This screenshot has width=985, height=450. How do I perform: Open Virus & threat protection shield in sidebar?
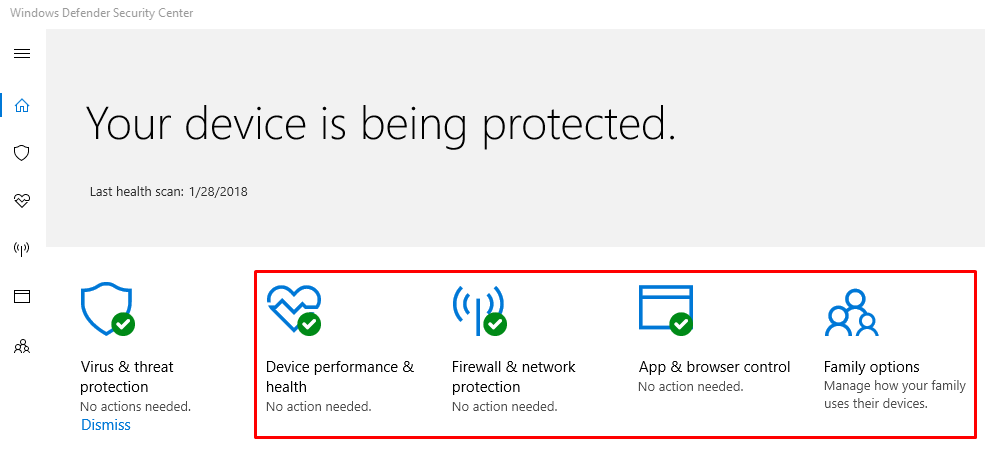click(x=22, y=153)
